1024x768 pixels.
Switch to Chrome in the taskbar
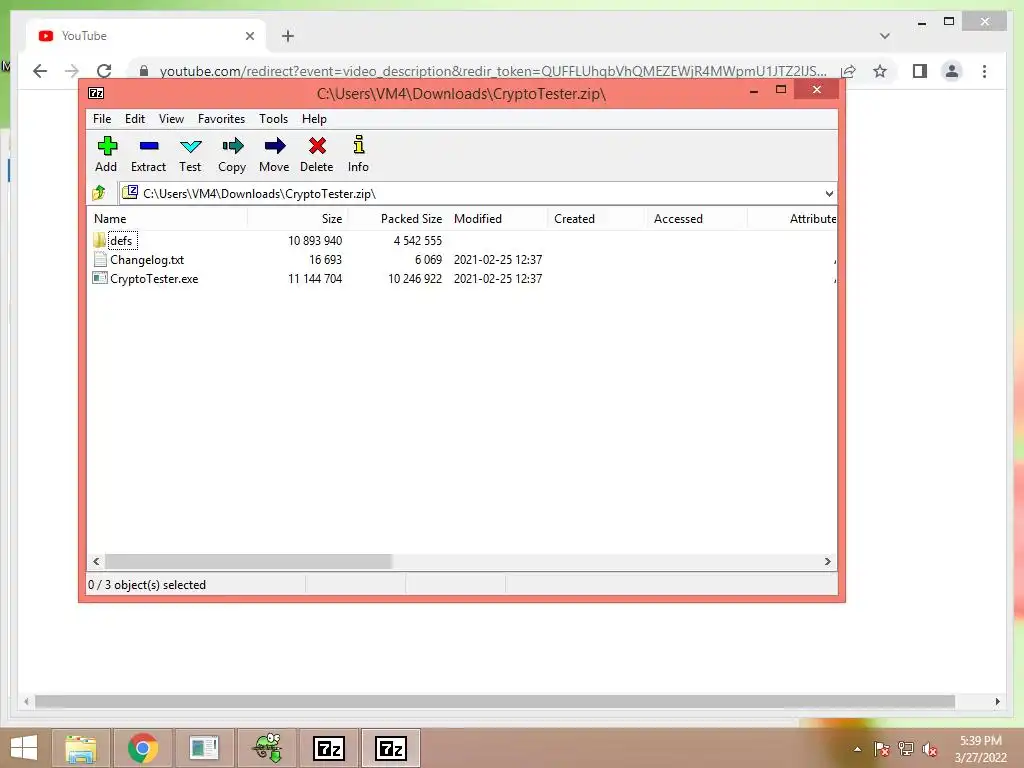tap(142, 748)
